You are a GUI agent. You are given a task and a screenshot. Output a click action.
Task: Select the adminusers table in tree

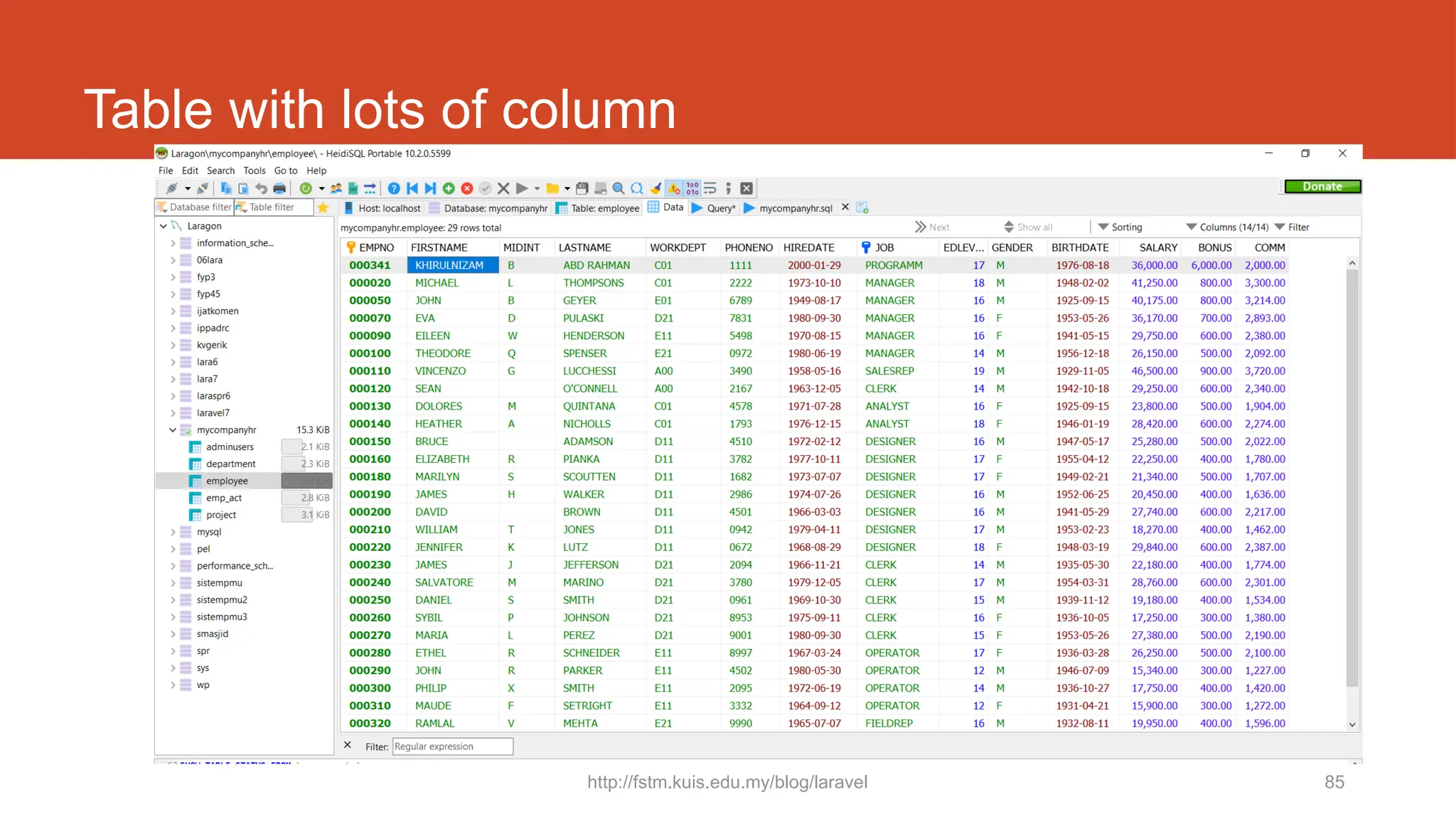[x=230, y=447]
